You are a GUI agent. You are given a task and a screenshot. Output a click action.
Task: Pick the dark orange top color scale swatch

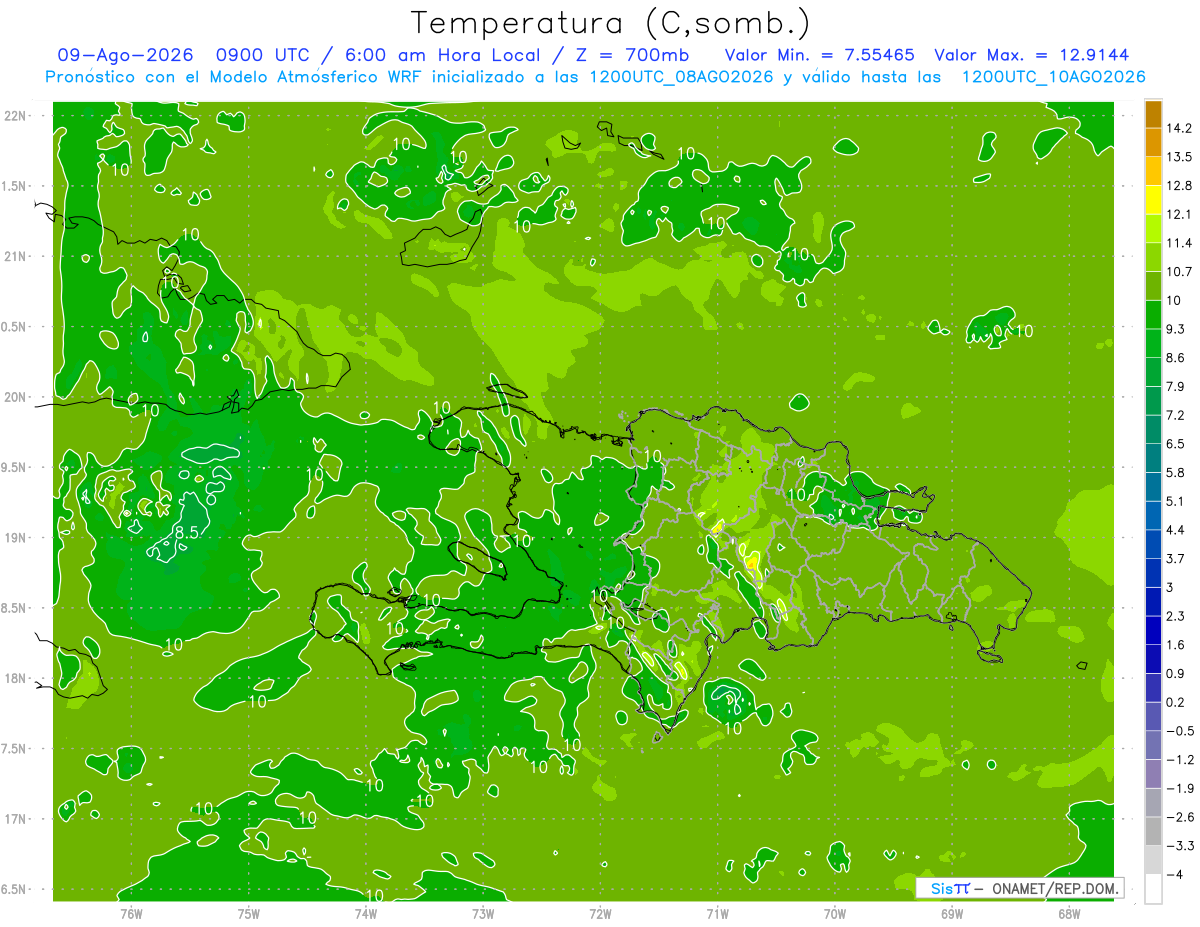click(1153, 114)
